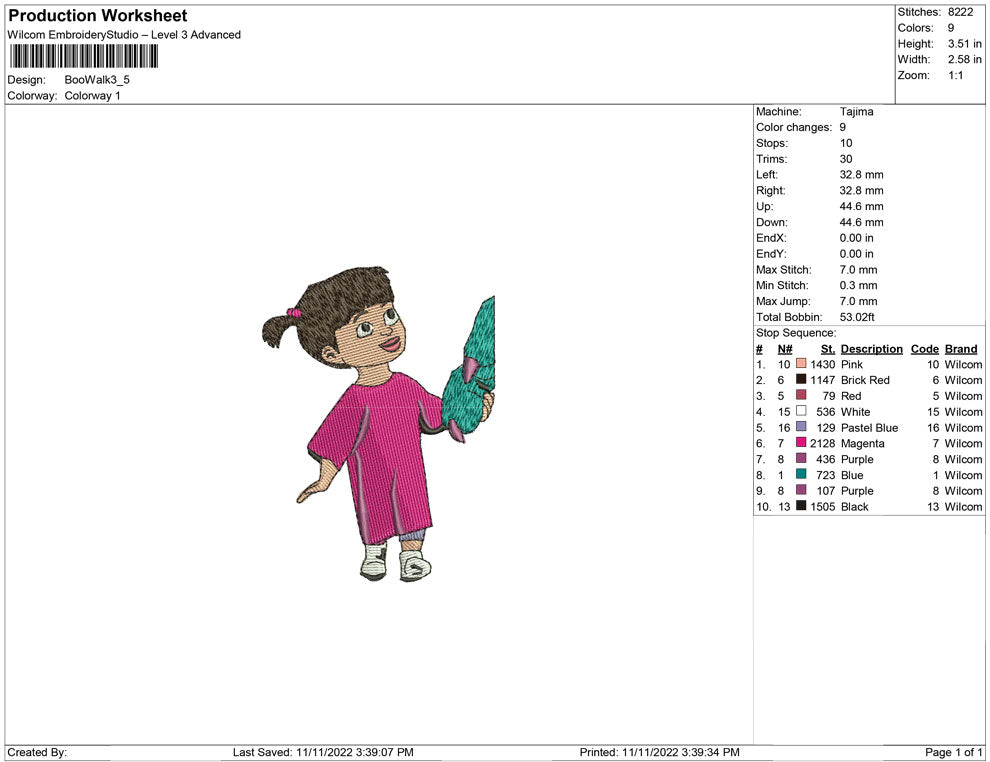
Task: Click the stitch count 1430 for Pink
Action: tap(823, 364)
